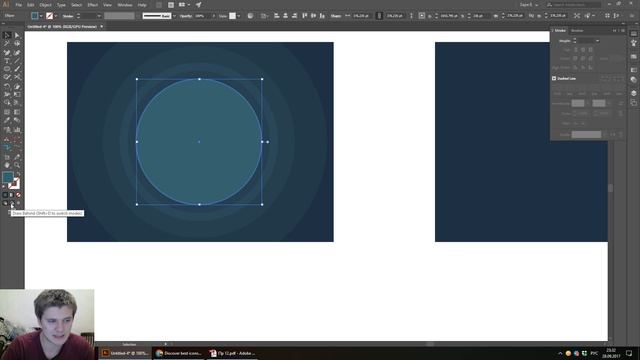Click Horizontal Align Center icon
Image resolution: width=640 pixels, height=360 pixels.
point(286,16)
